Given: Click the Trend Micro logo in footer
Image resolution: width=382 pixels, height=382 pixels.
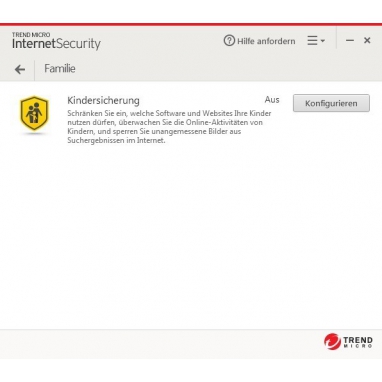Looking at the screenshot, I should point(348,341).
